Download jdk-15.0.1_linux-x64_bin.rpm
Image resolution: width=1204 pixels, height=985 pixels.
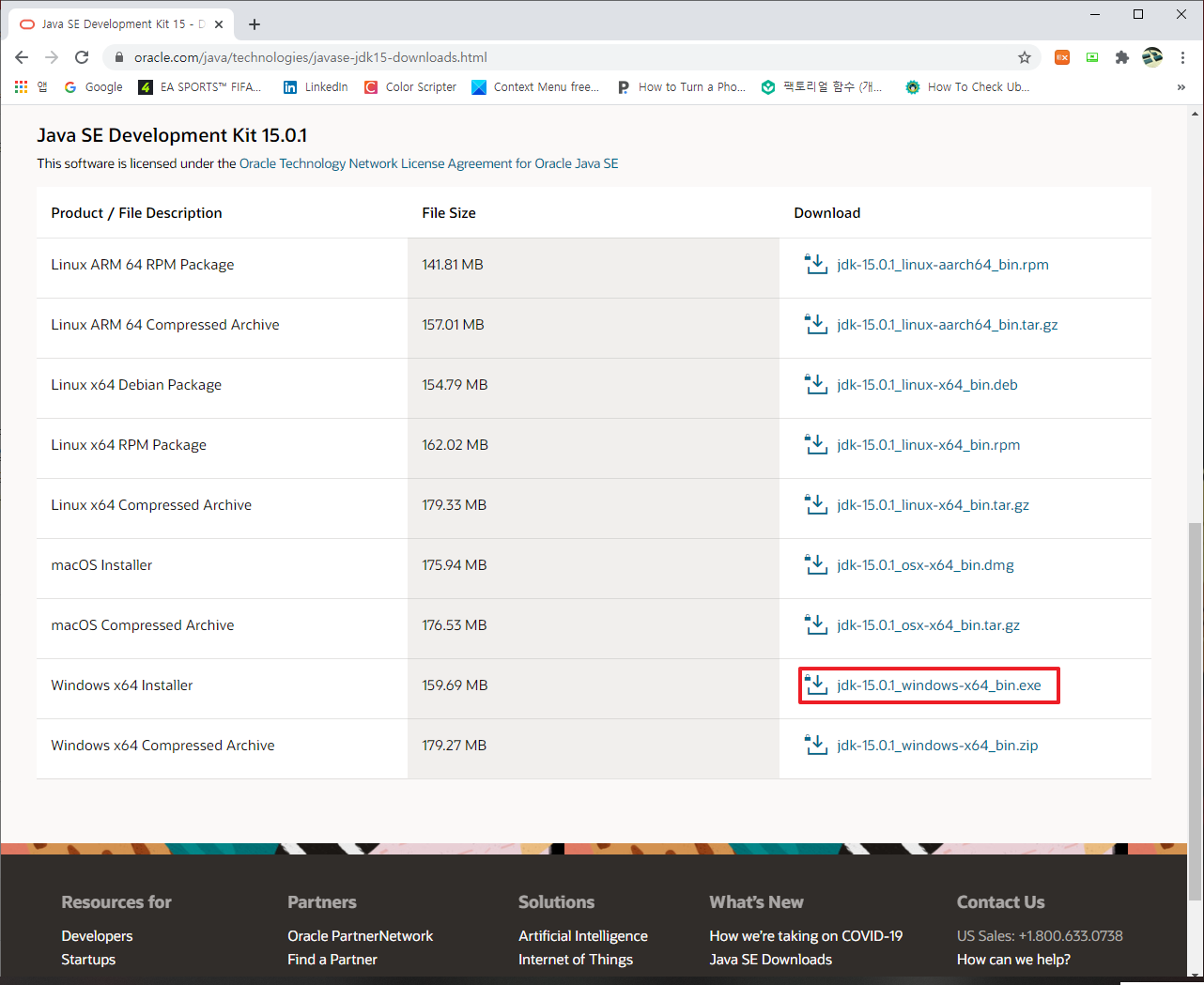pyautogui.click(x=928, y=445)
